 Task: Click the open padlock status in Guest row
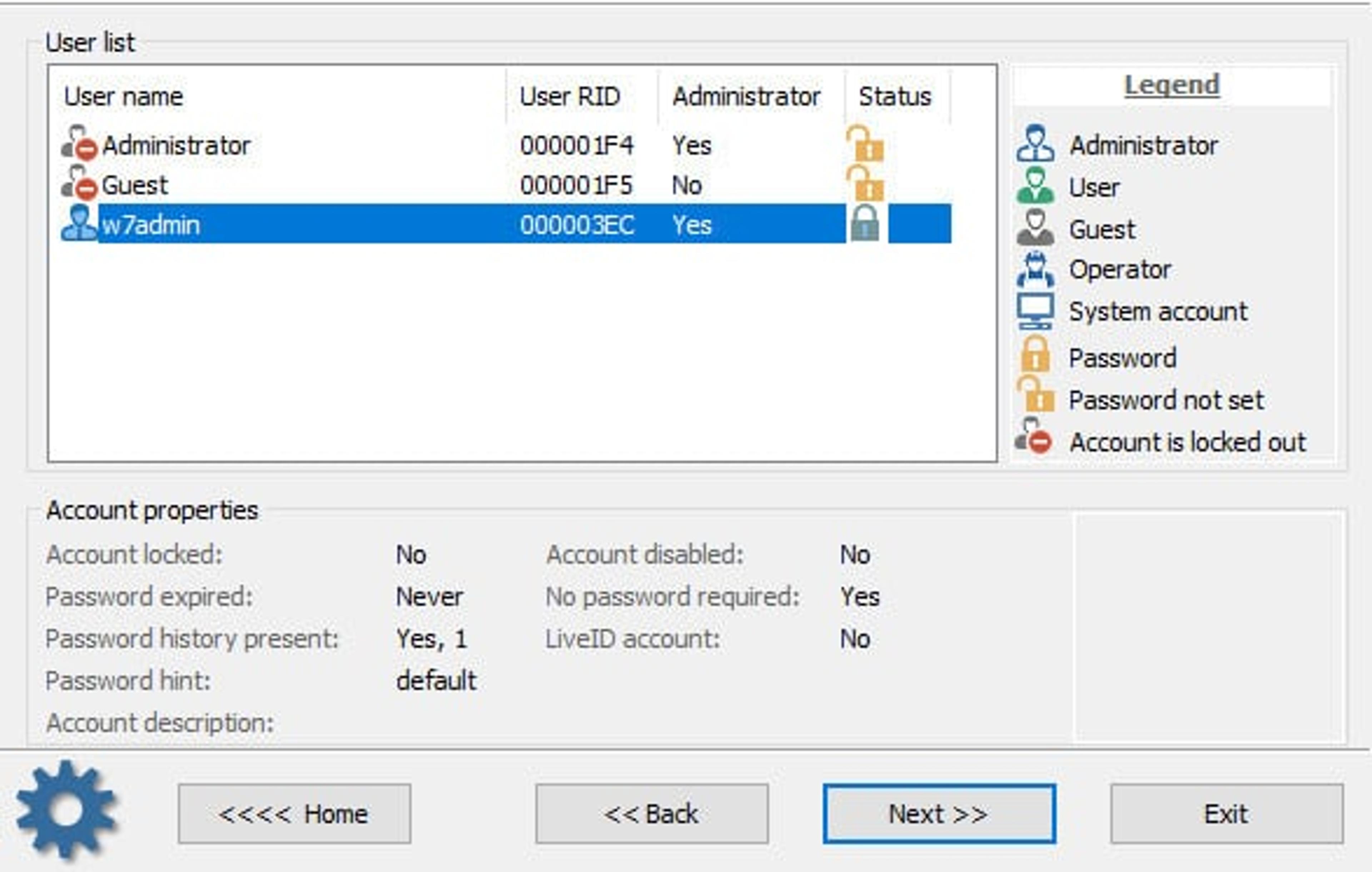click(x=865, y=184)
